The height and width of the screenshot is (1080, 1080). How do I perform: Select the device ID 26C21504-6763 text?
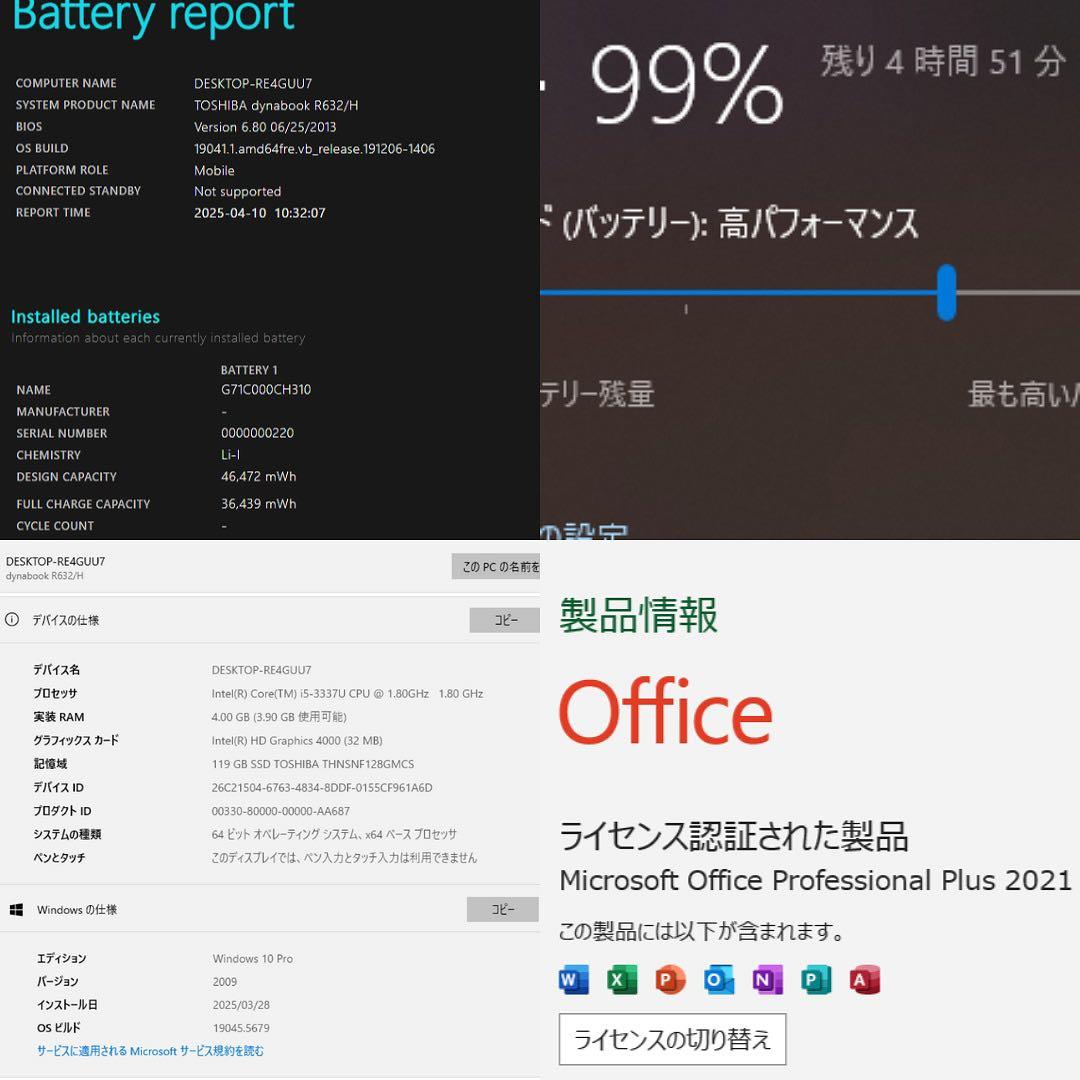pyautogui.click(x=322, y=787)
